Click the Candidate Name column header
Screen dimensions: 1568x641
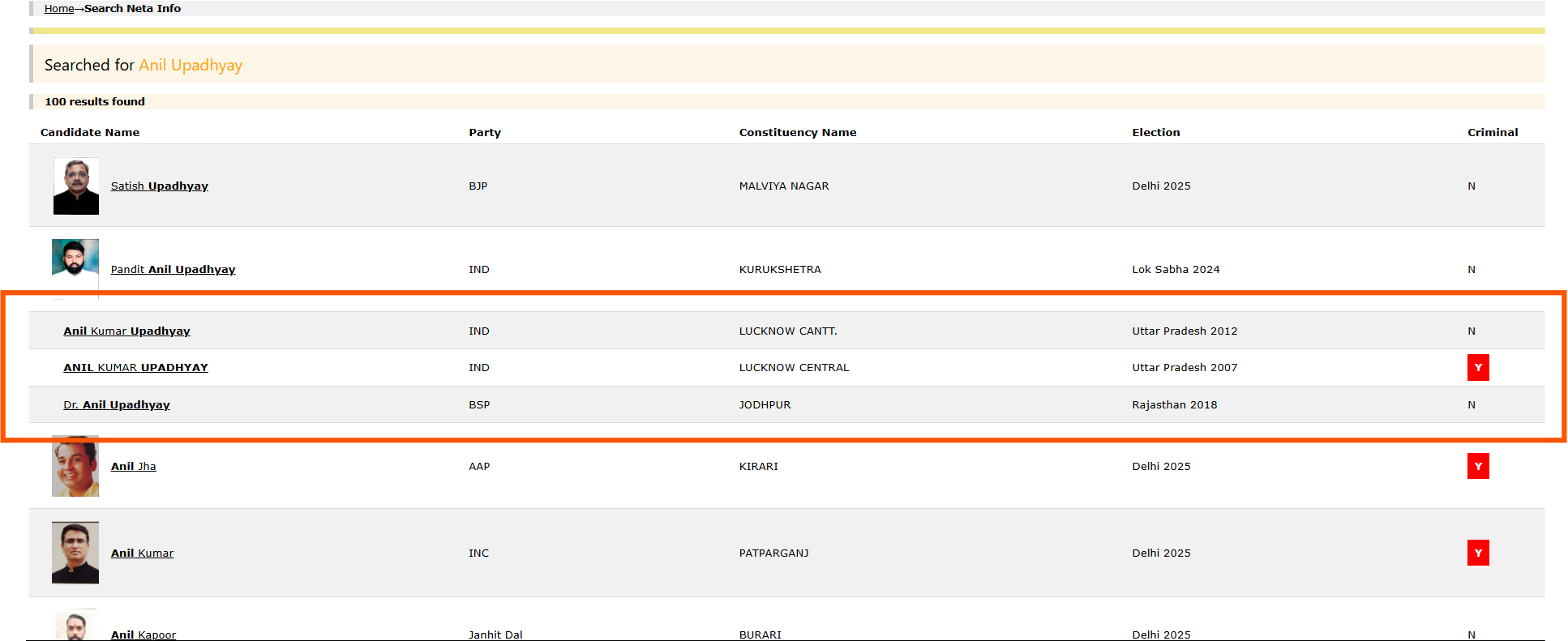(x=90, y=133)
